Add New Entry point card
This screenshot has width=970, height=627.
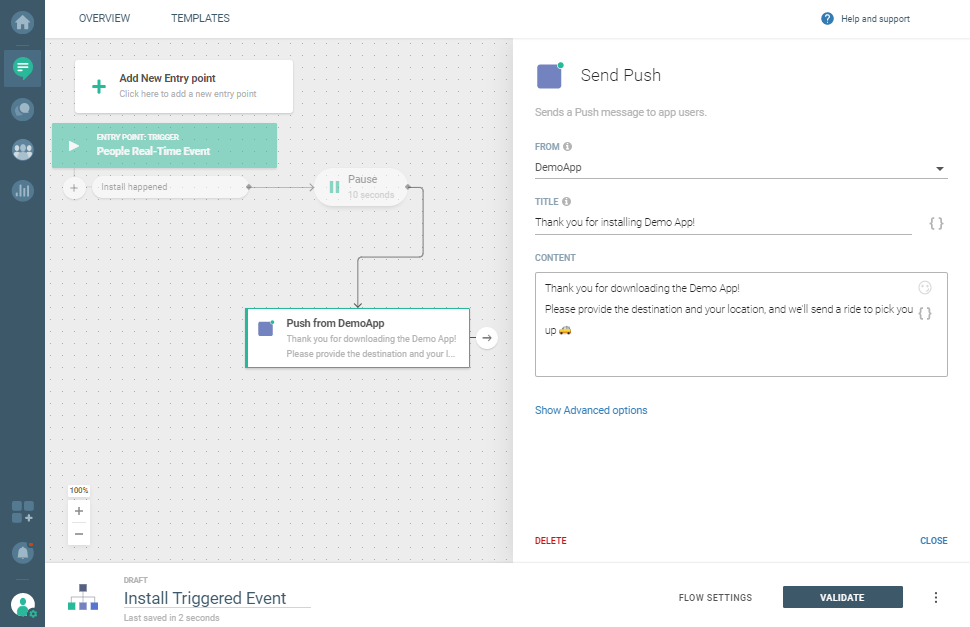[184, 86]
